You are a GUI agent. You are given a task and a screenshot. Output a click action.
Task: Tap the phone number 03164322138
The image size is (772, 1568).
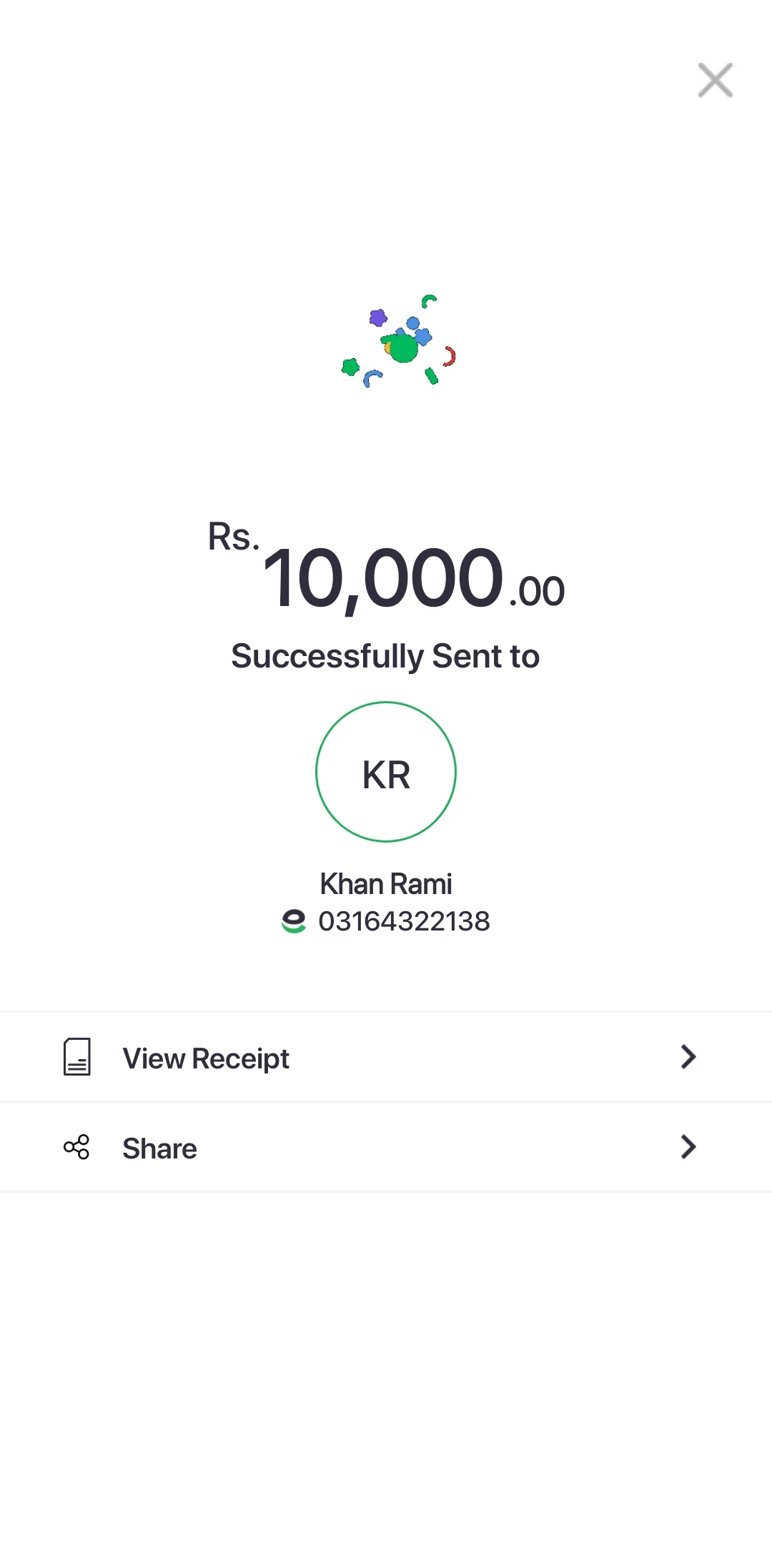404,921
